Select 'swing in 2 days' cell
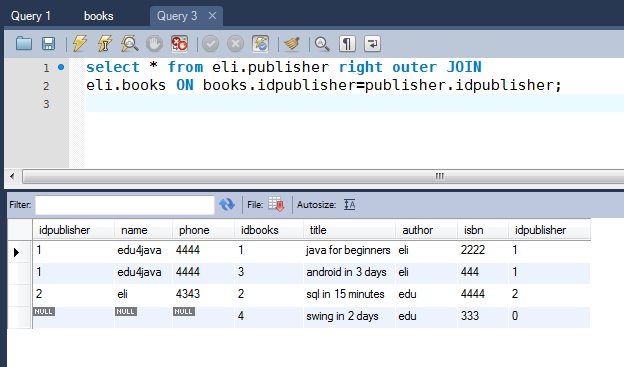Viewport: 624px width, 367px height. tap(349, 317)
